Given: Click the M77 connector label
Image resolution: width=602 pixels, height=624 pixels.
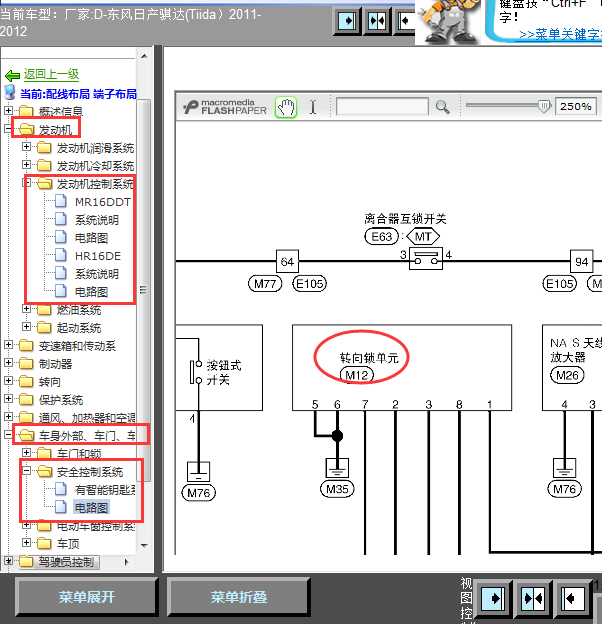Looking at the screenshot, I should 265,284.
